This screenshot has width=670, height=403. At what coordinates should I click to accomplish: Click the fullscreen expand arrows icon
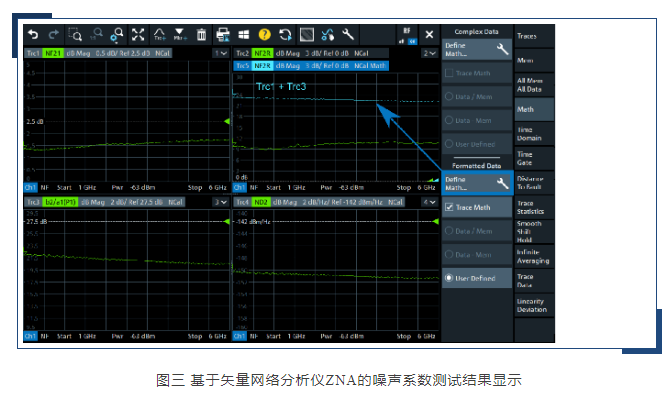[138, 35]
